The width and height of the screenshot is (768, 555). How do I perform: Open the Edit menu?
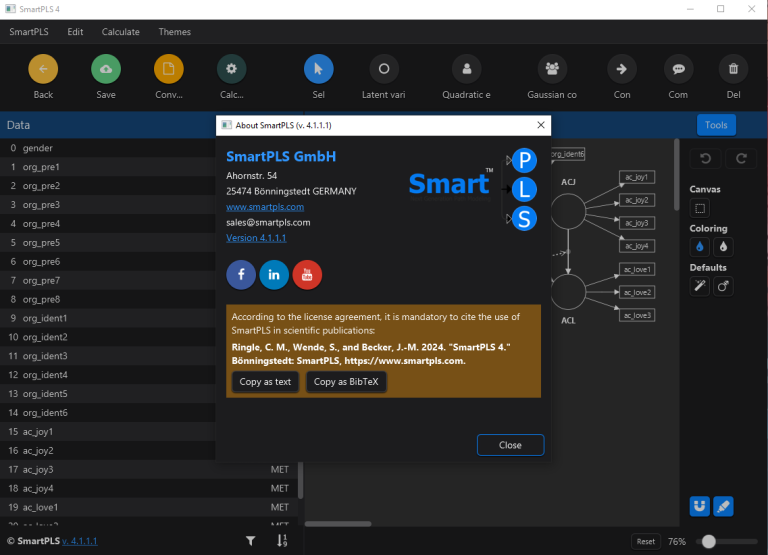point(75,32)
